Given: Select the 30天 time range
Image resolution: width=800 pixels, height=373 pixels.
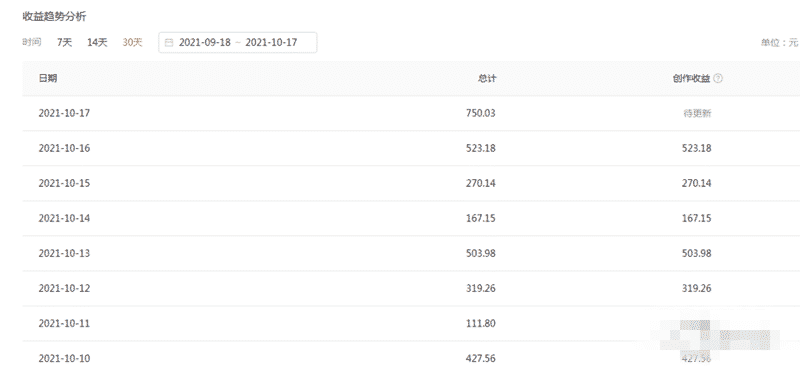Looking at the screenshot, I should [x=132, y=42].
